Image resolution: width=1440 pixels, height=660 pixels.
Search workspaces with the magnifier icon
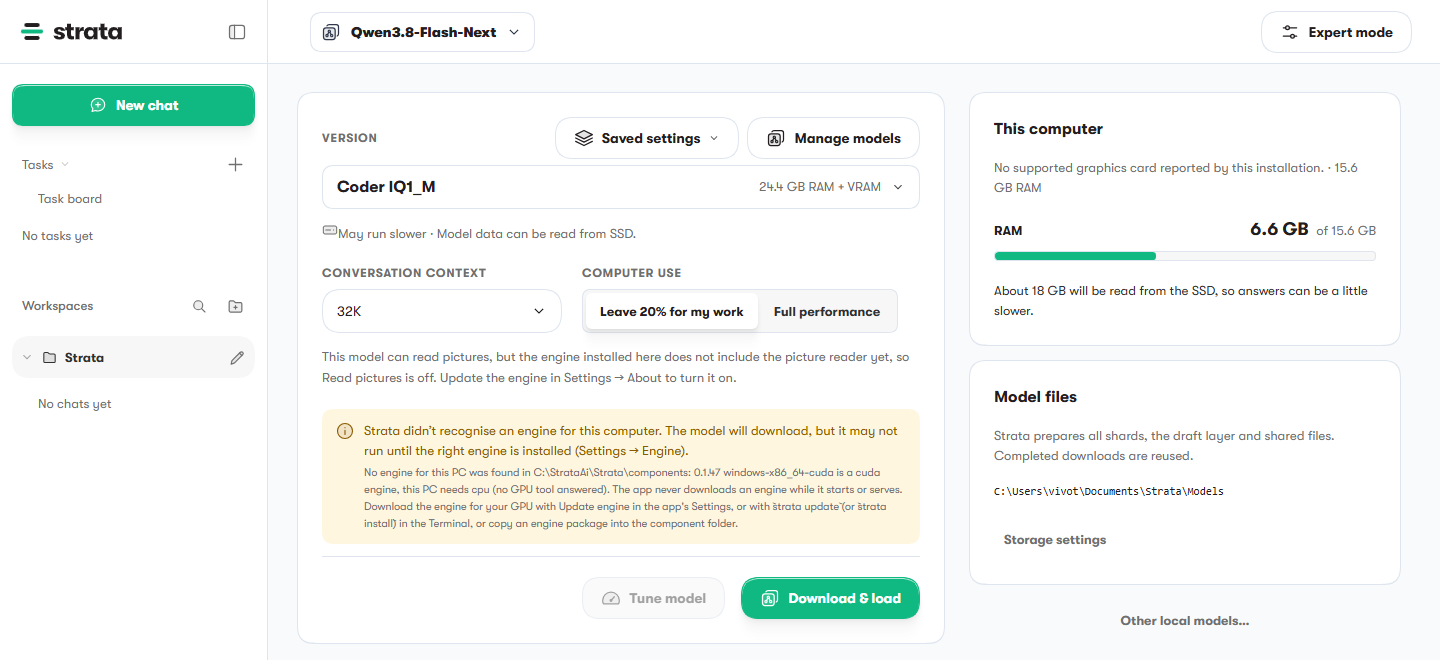(x=199, y=307)
